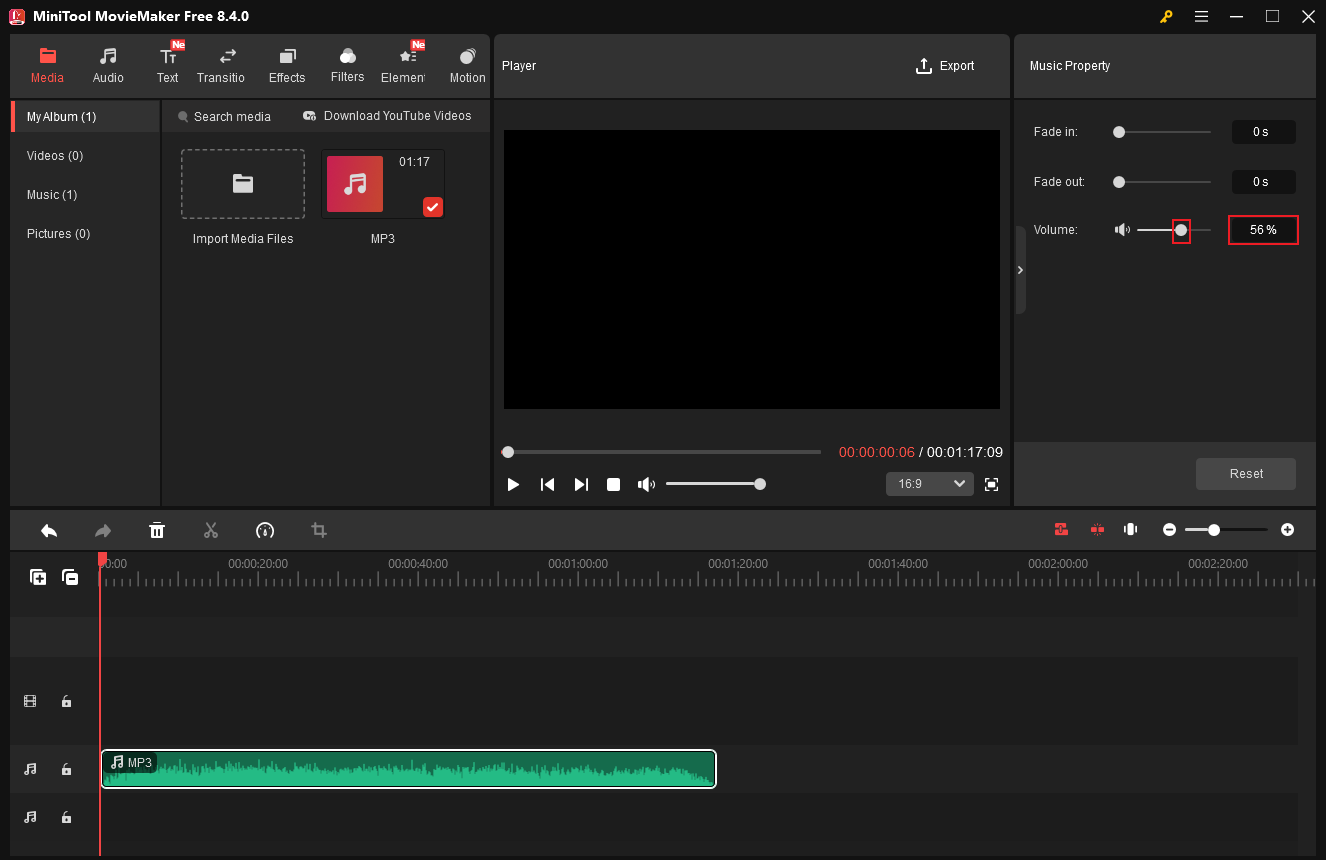Uncheck the MP3 media thumbnail checkmark
1326x860 pixels.
tap(432, 207)
